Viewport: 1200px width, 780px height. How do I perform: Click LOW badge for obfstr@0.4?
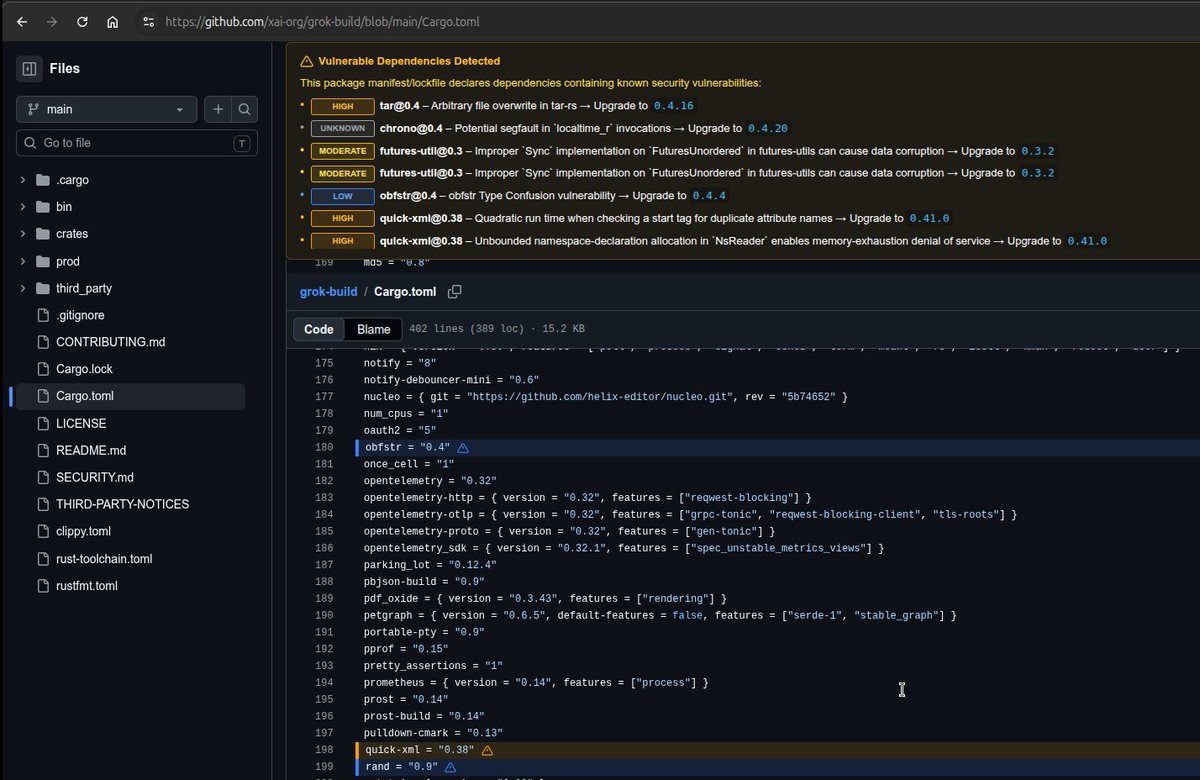(x=342, y=196)
